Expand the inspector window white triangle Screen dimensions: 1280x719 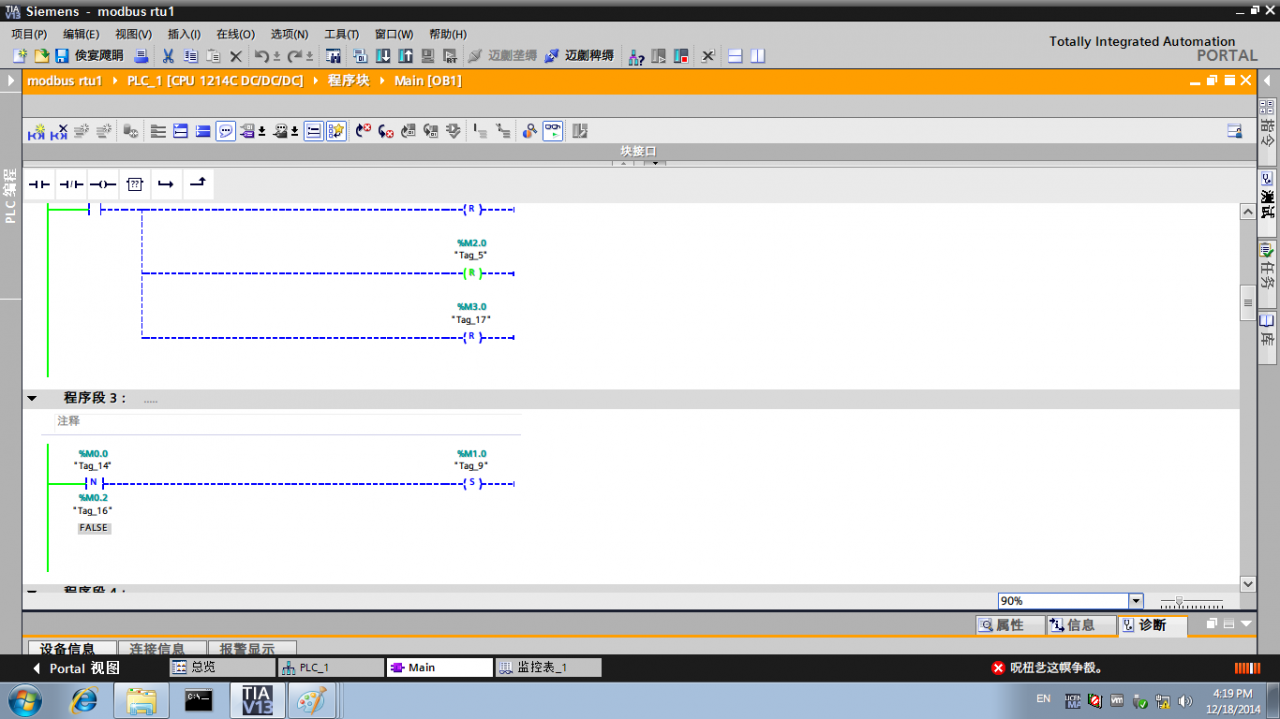(x=1246, y=624)
